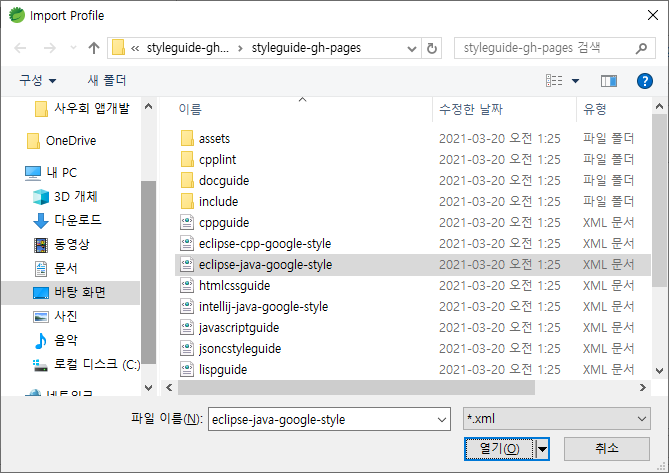Expand address bar path history dropdown
This screenshot has width=669, height=473.
tap(412, 48)
